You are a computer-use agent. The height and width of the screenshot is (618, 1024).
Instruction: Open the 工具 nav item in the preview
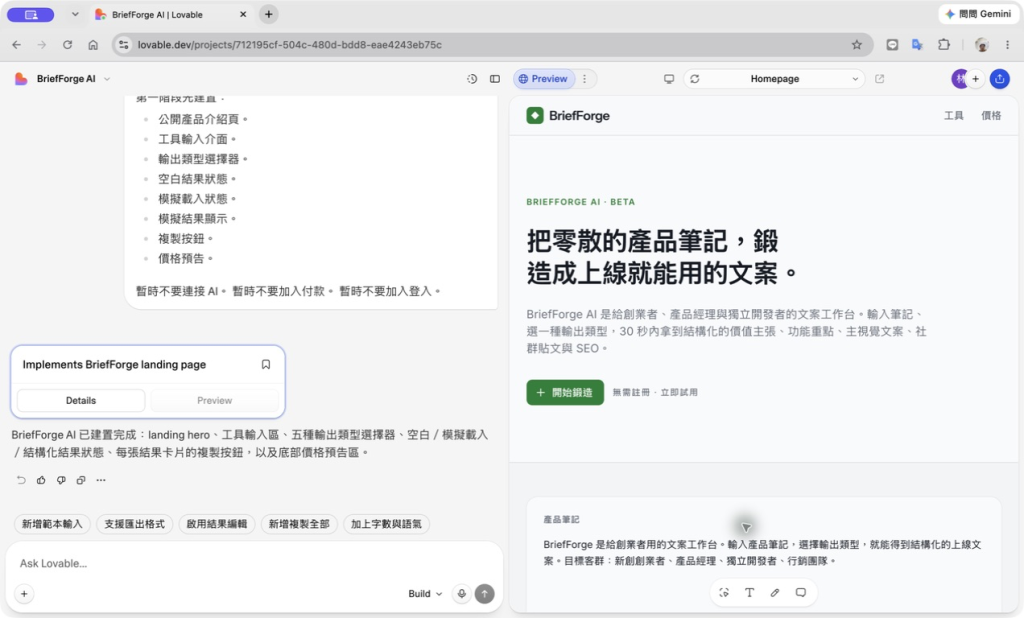[x=953, y=116]
